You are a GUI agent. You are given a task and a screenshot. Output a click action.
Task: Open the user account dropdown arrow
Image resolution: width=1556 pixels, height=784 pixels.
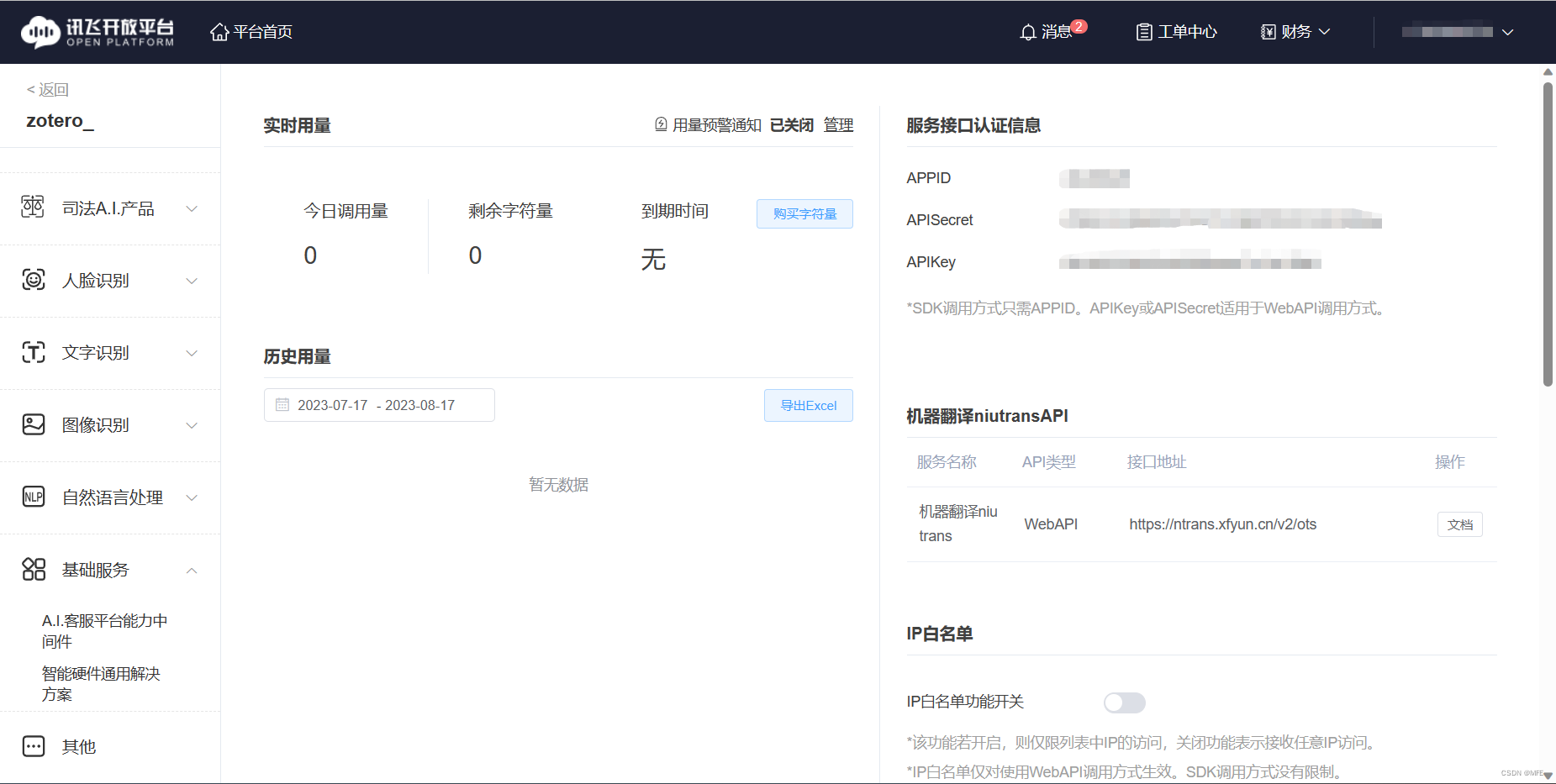tap(1507, 33)
